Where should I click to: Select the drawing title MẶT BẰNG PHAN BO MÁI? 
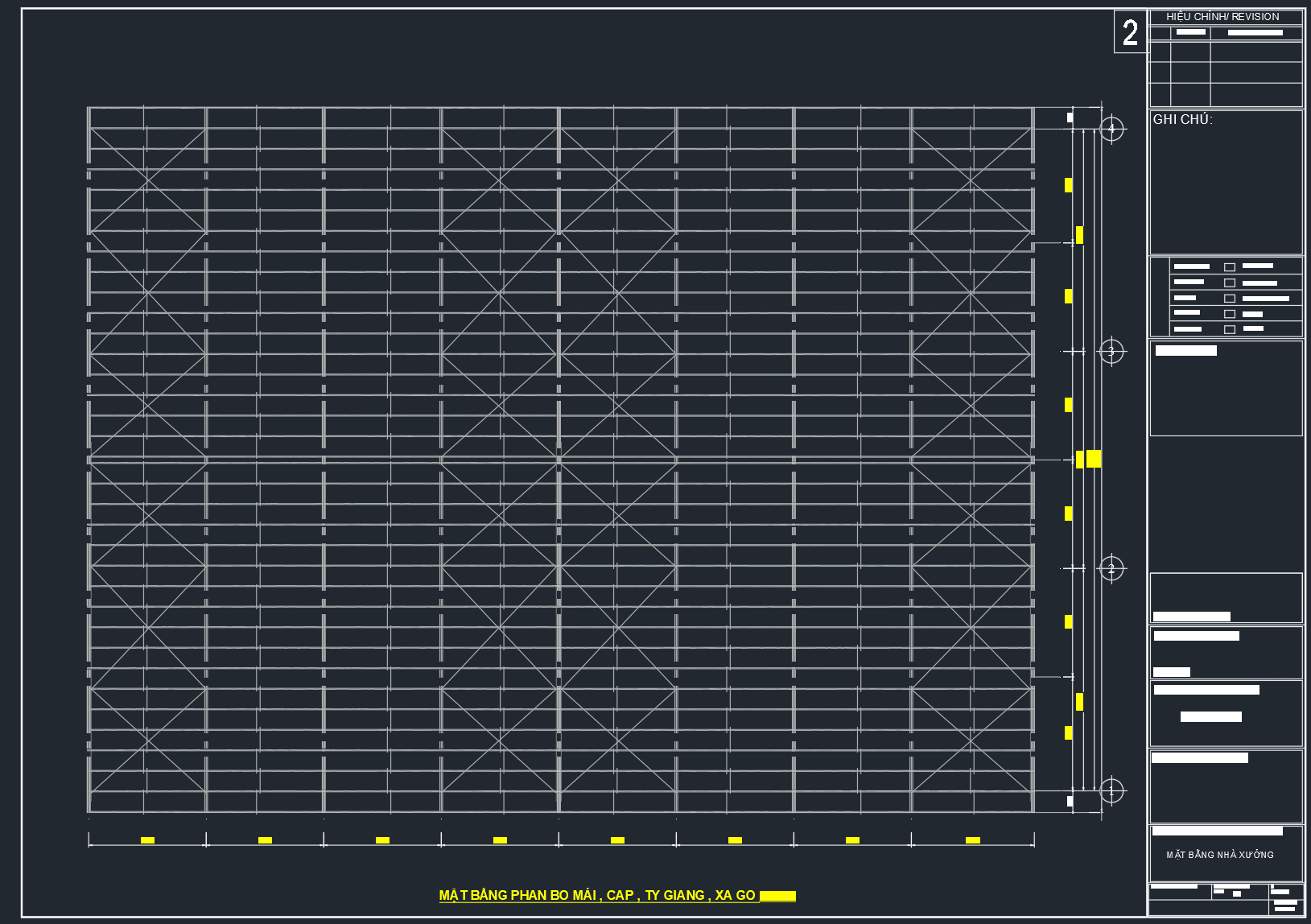point(597,895)
